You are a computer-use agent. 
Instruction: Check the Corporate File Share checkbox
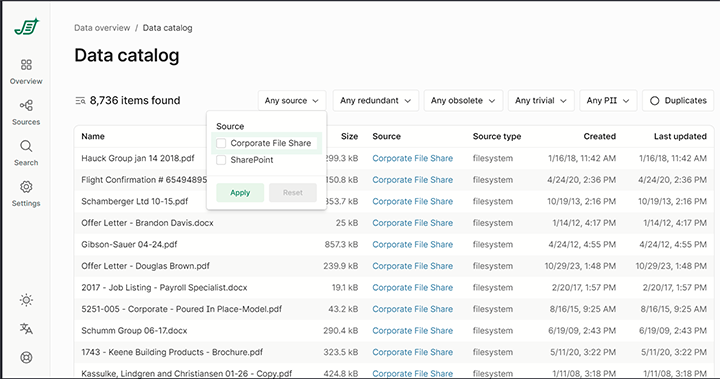click(221, 143)
